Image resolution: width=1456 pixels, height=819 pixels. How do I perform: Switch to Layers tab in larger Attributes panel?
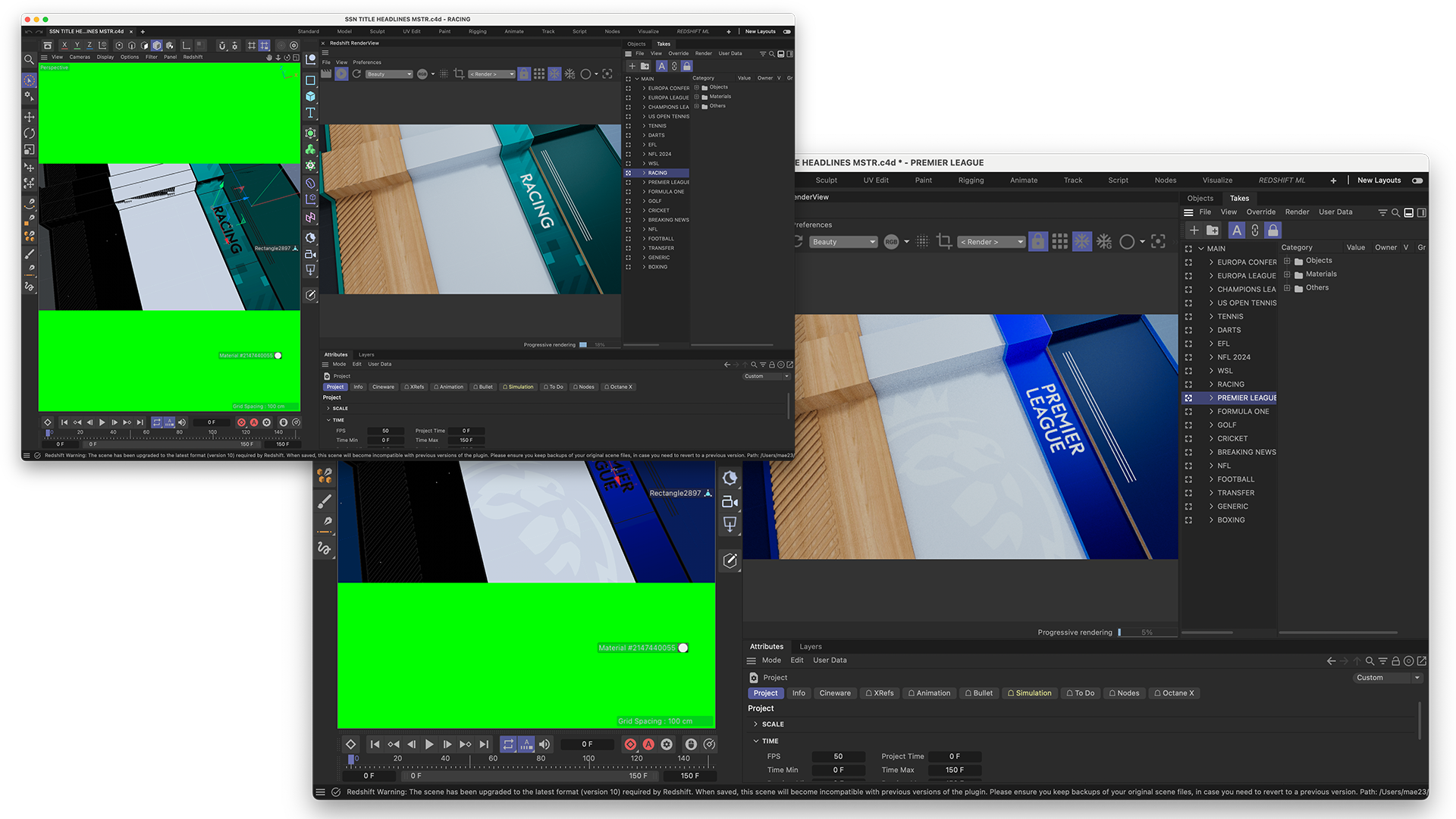point(810,647)
